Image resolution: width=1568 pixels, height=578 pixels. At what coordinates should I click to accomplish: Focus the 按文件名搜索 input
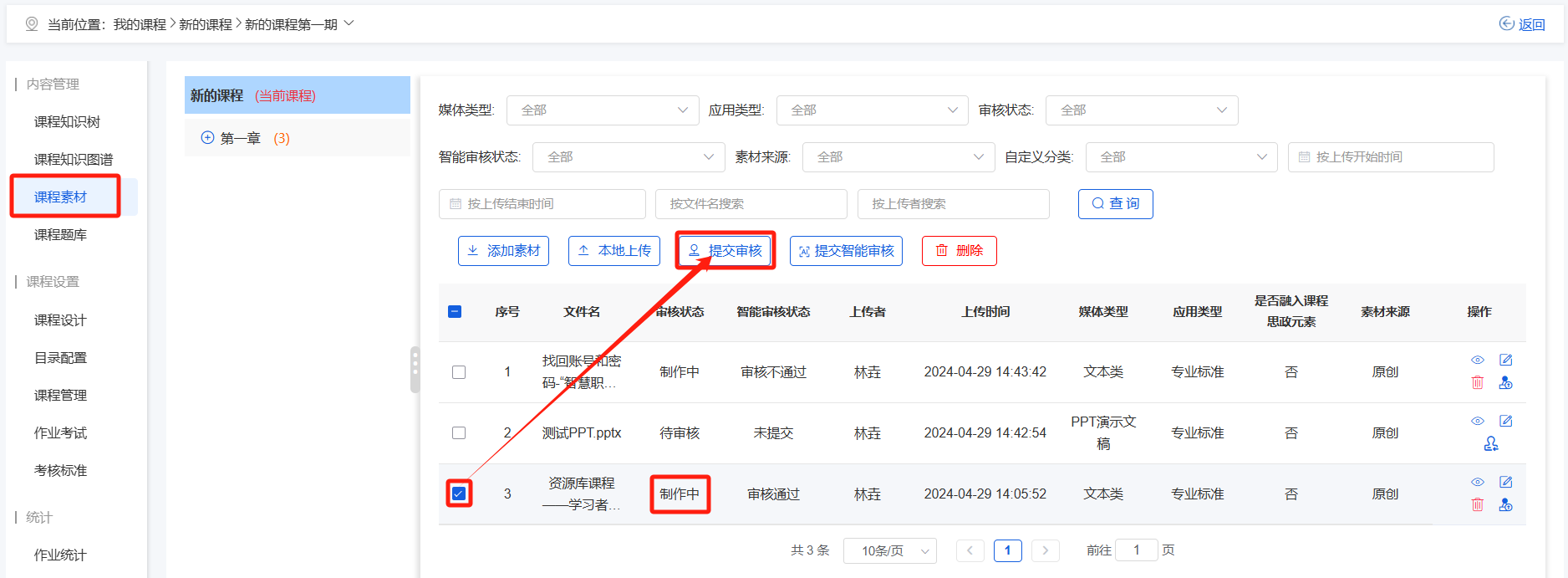[751, 204]
